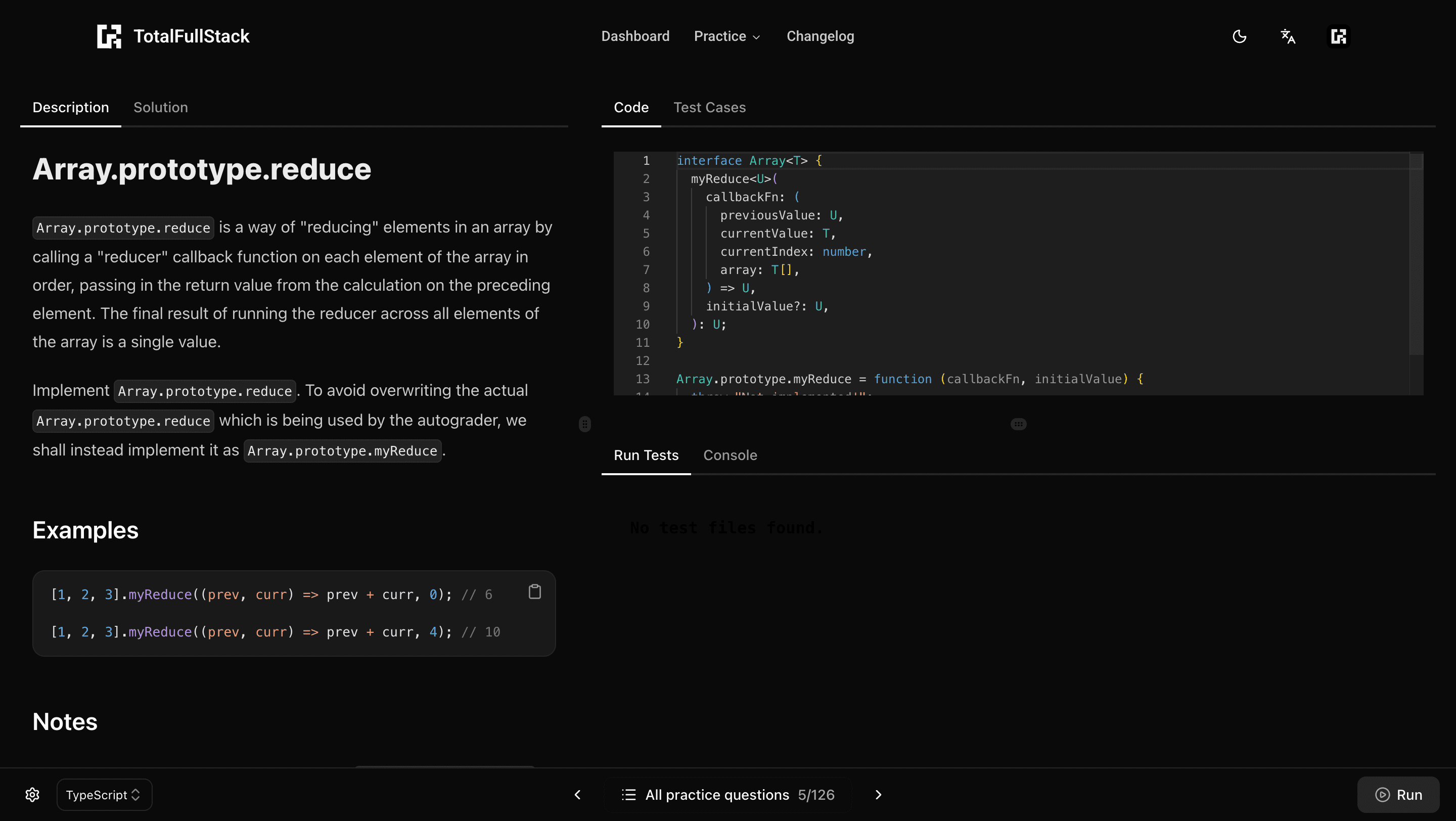Open the Changelog page
This screenshot has height=821, width=1456.
820,36
